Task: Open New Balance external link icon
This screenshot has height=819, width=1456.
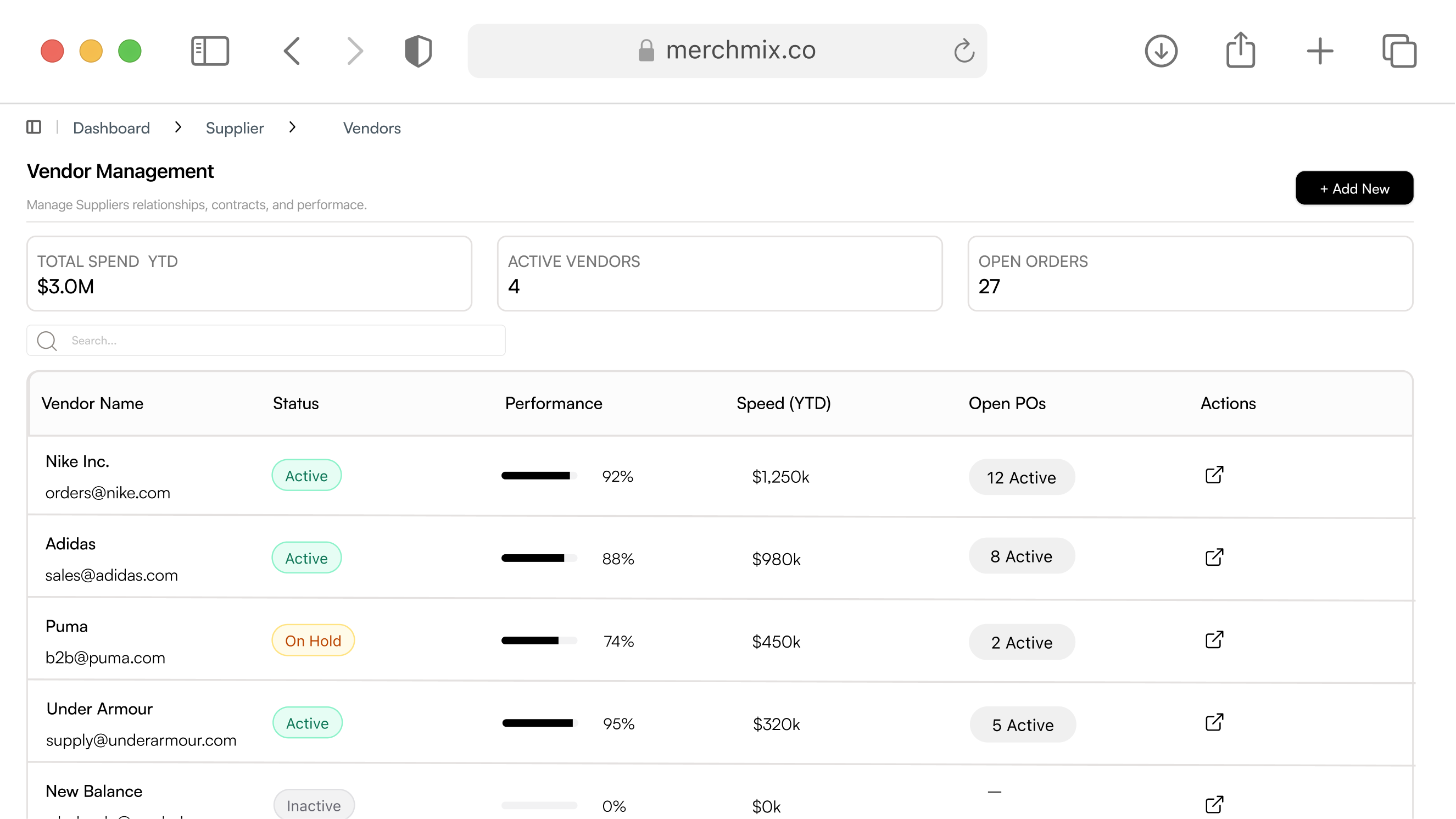Action: point(1214,804)
